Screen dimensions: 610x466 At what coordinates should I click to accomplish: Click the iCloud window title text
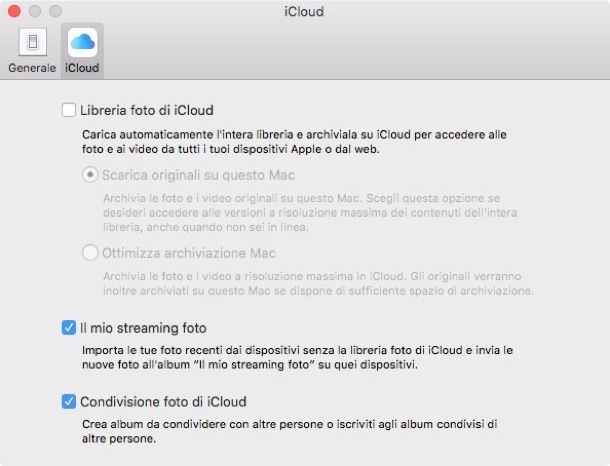coord(304,12)
